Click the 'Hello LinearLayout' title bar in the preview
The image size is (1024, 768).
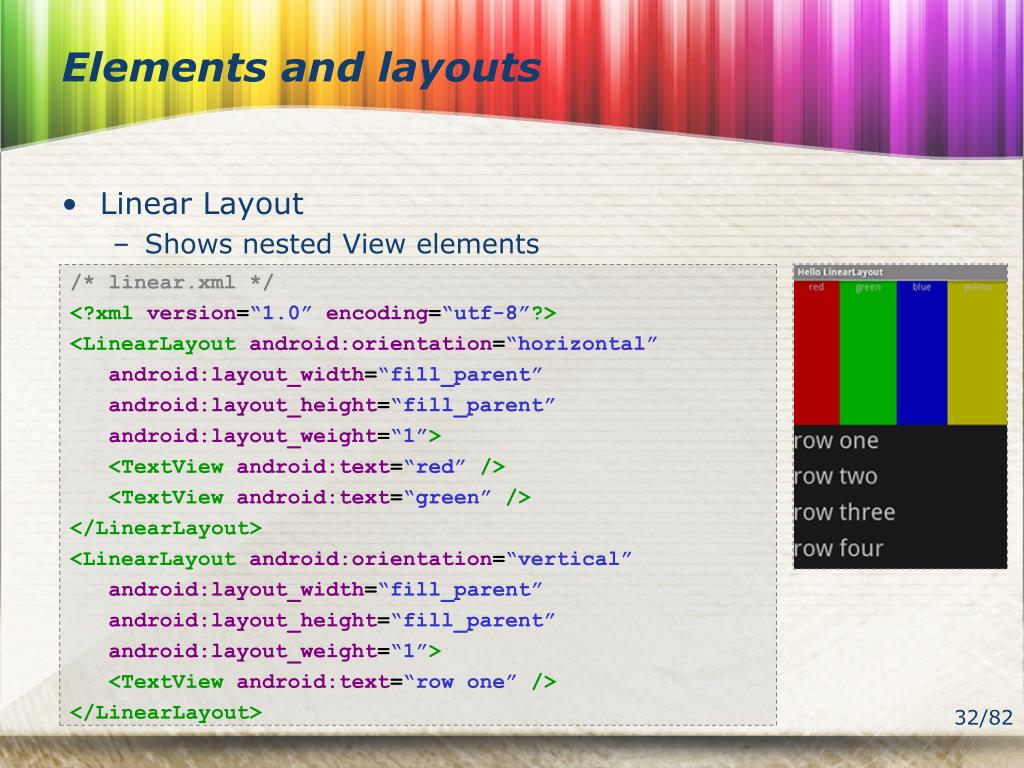(x=900, y=272)
